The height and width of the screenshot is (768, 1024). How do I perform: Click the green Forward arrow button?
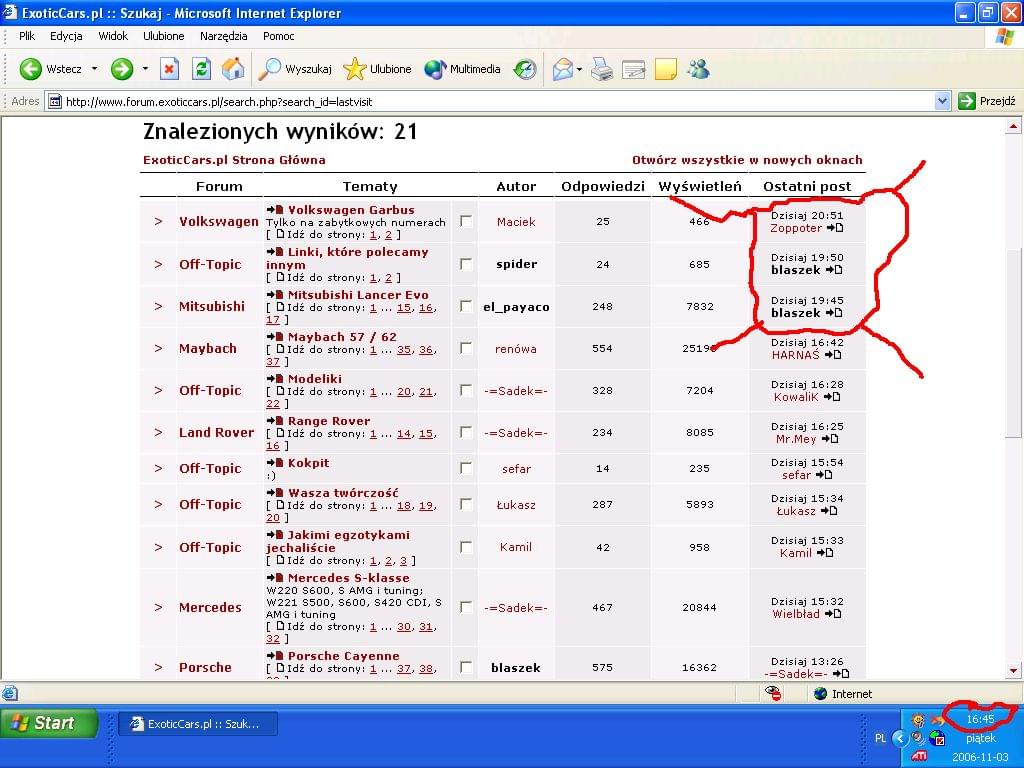[x=122, y=69]
